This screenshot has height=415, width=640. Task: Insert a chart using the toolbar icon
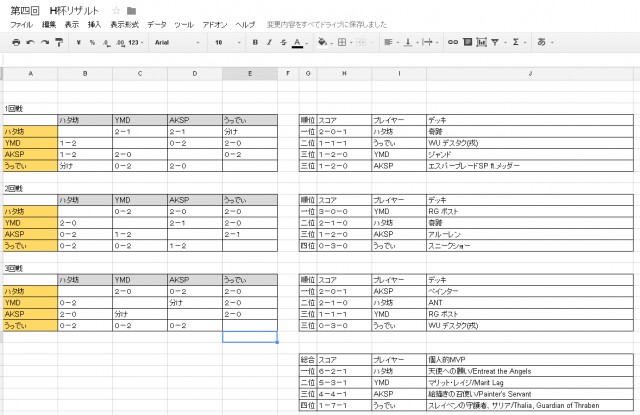(x=481, y=42)
